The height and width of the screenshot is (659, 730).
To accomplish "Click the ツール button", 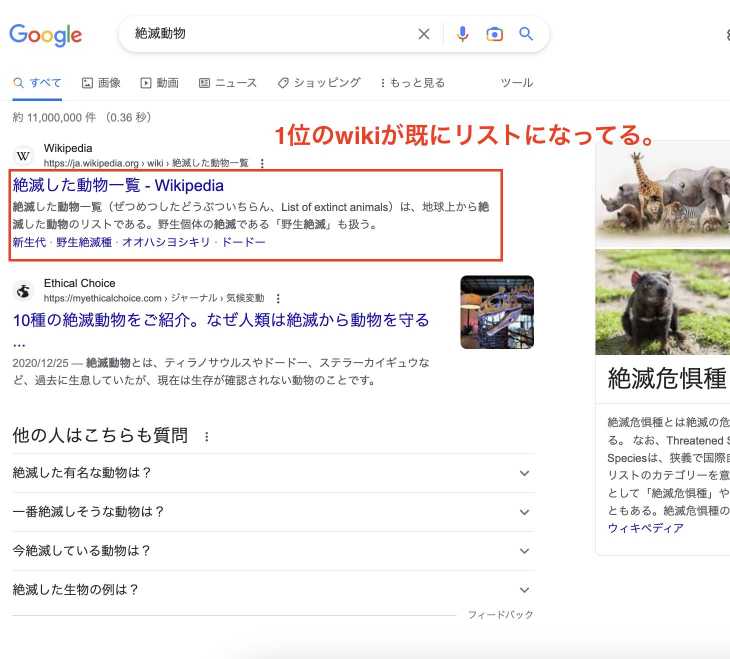I will (516, 83).
